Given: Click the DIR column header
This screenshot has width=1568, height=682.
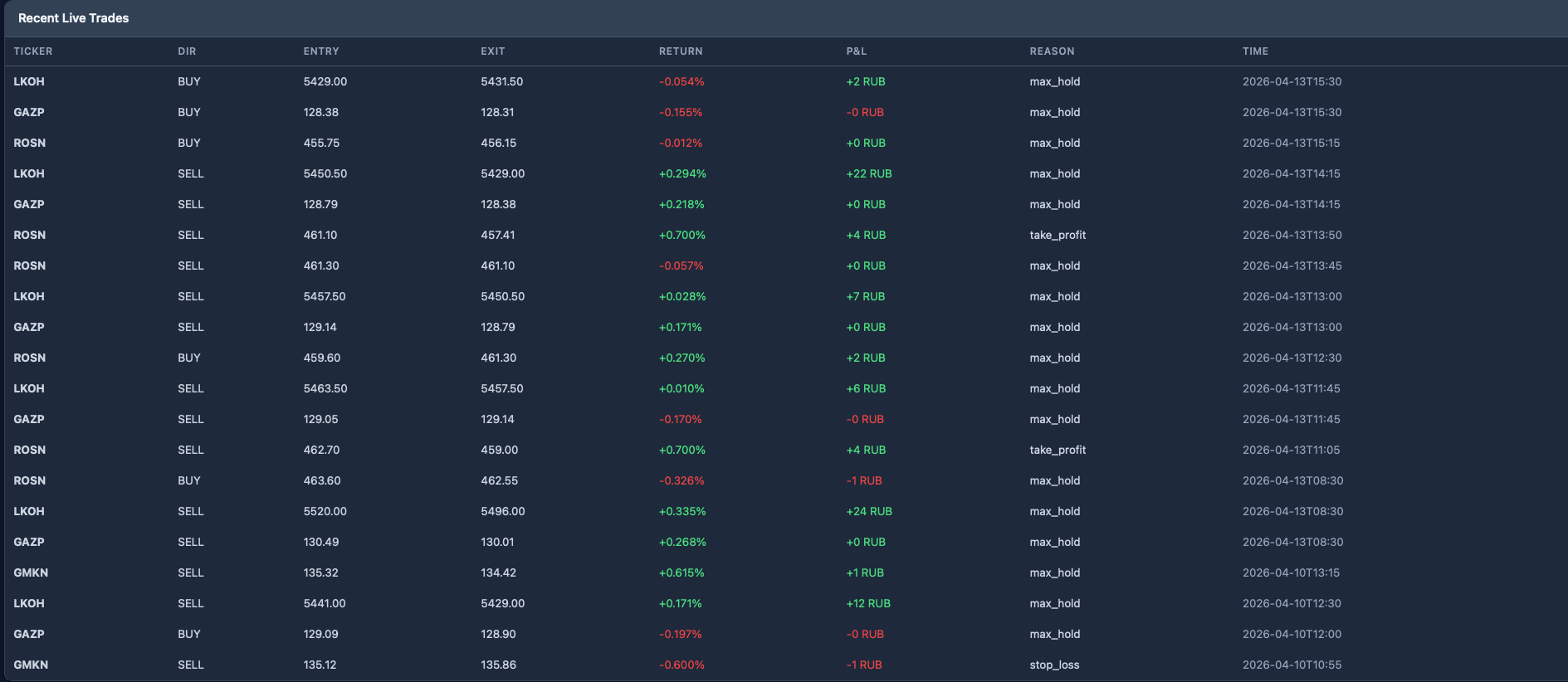Looking at the screenshot, I should (x=187, y=51).
